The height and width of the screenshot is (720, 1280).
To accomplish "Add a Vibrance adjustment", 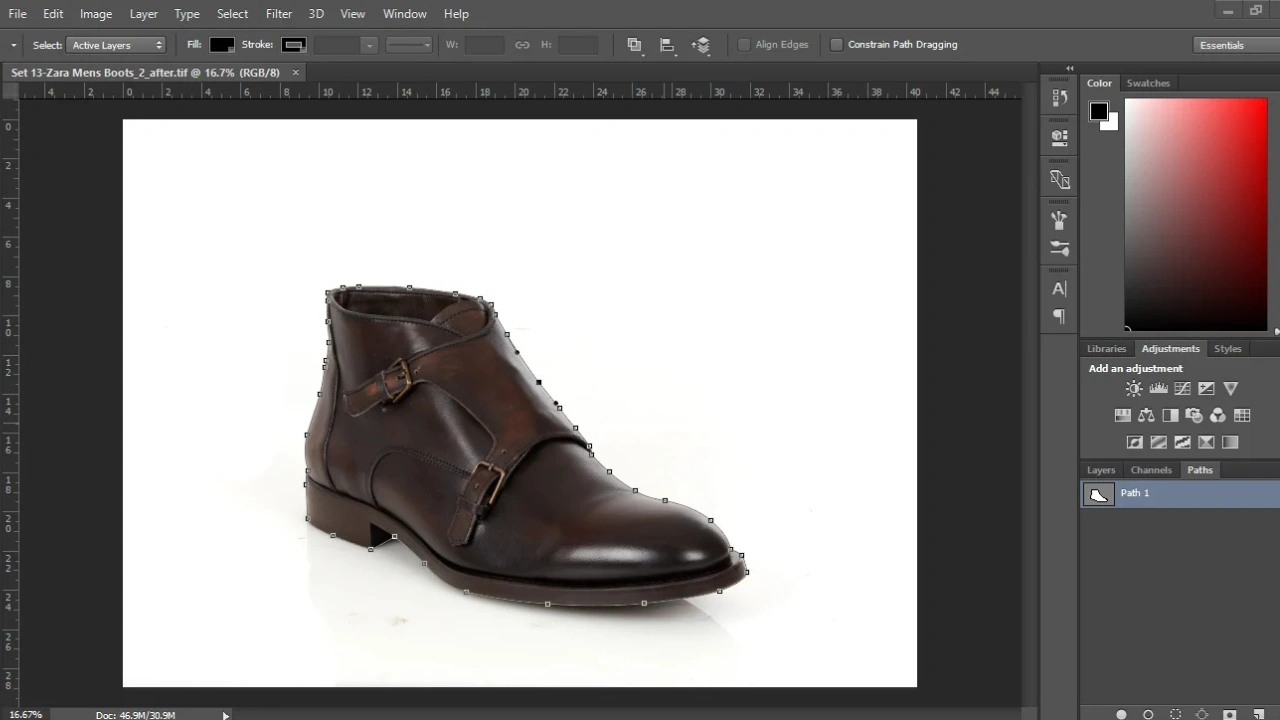I will tap(1231, 389).
